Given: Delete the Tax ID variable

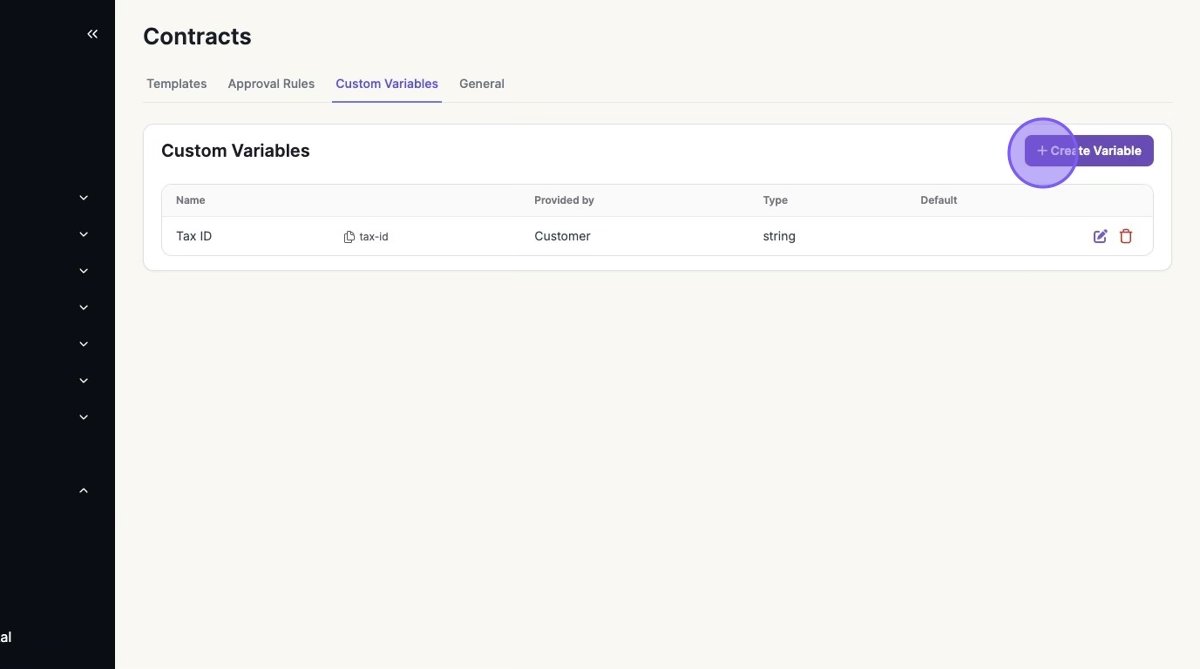Looking at the screenshot, I should [1126, 237].
